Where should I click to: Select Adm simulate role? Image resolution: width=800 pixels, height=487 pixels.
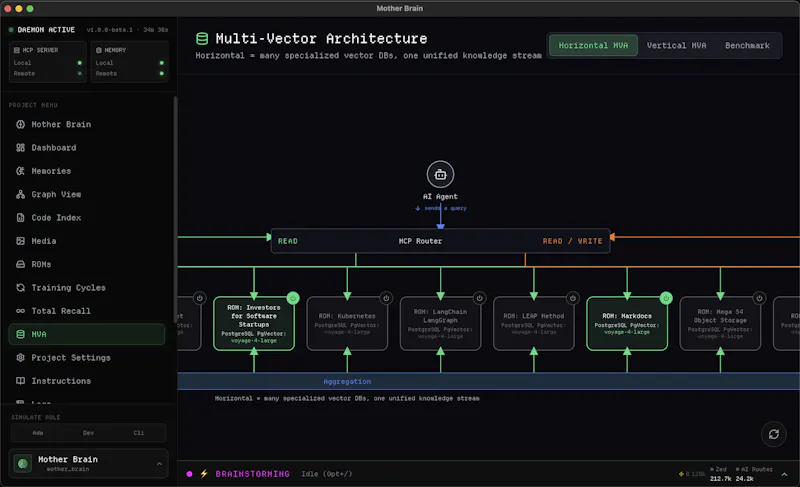coord(38,433)
